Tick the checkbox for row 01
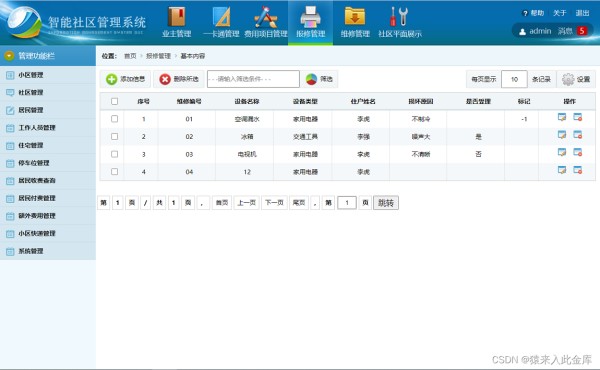Screen dimensions: 600x370 [x=114, y=119]
